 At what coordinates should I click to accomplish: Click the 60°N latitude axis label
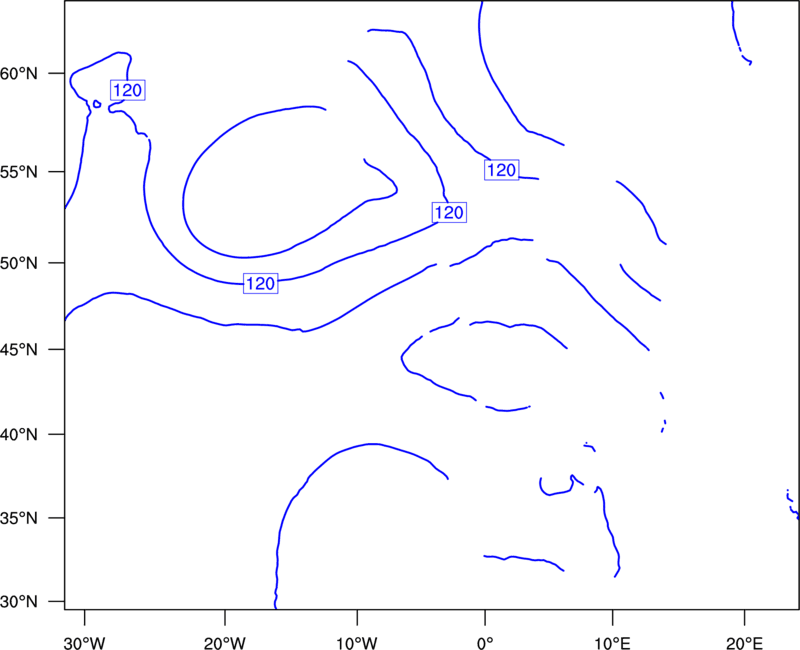(x=19, y=74)
